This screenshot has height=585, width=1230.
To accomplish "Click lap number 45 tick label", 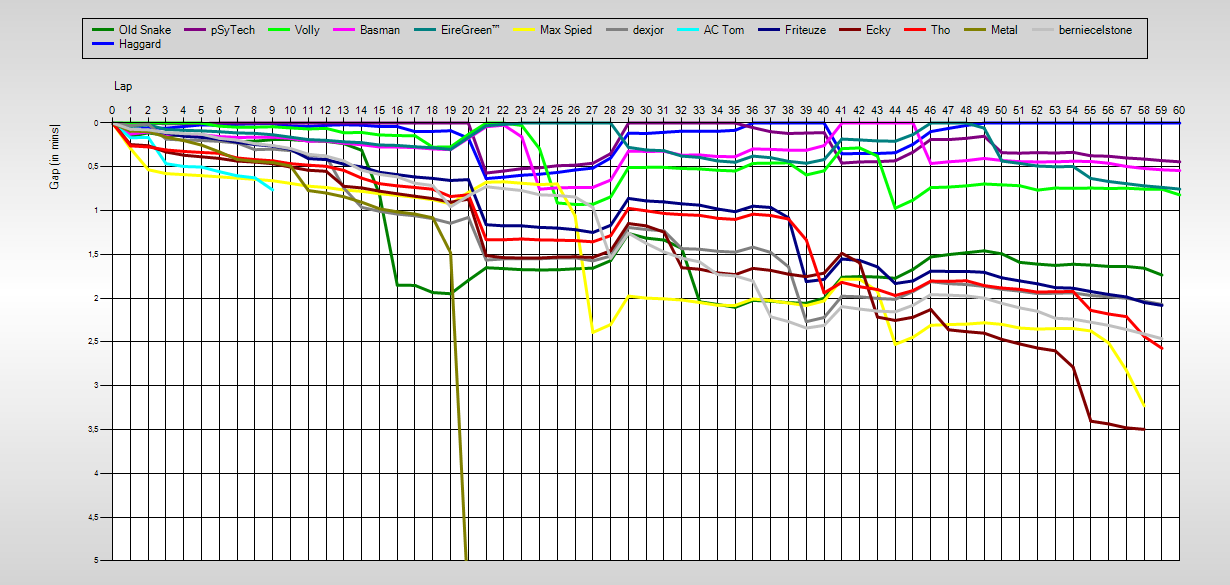I will pyautogui.click(x=913, y=109).
